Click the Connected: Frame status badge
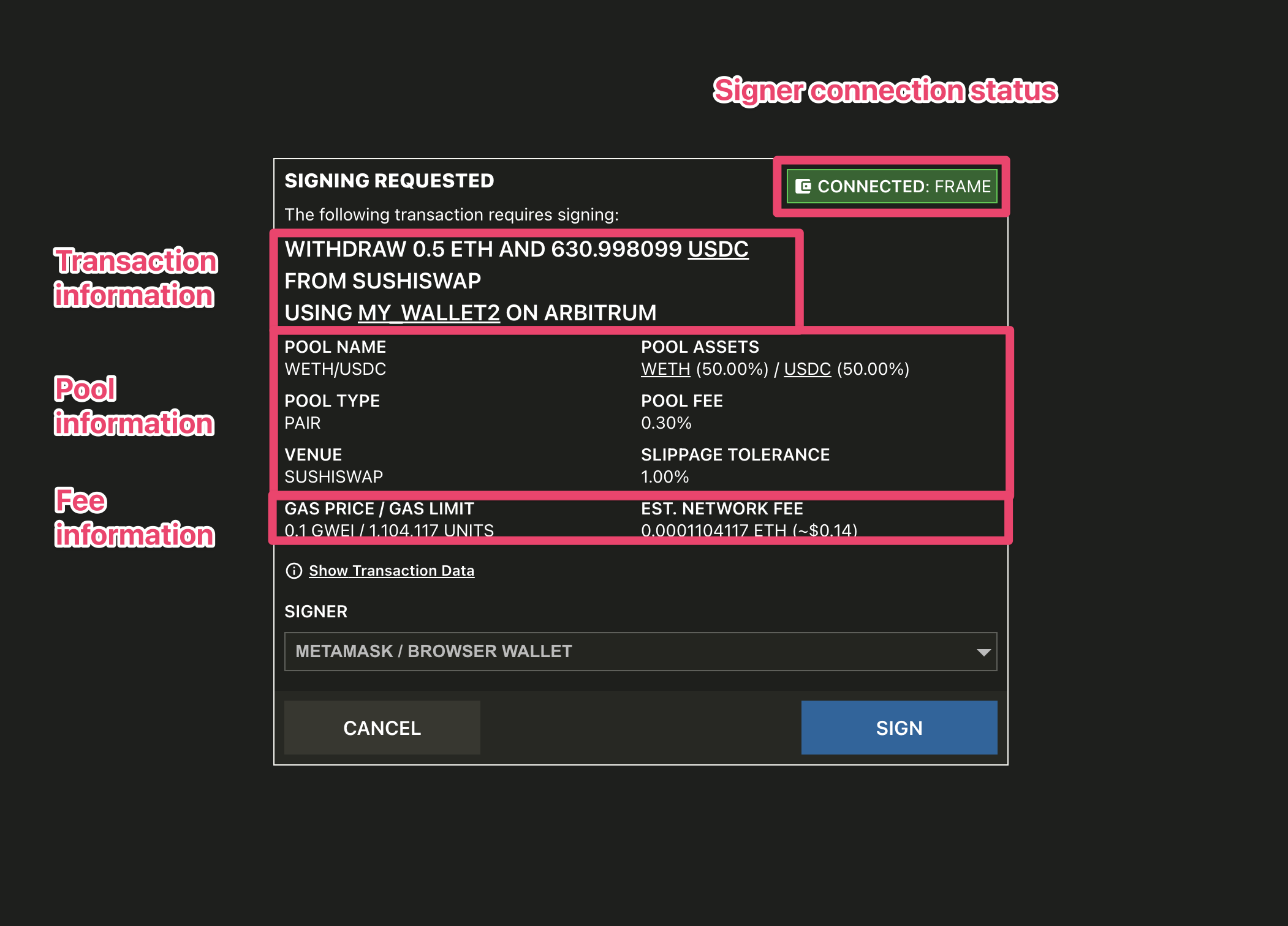 tap(892, 186)
